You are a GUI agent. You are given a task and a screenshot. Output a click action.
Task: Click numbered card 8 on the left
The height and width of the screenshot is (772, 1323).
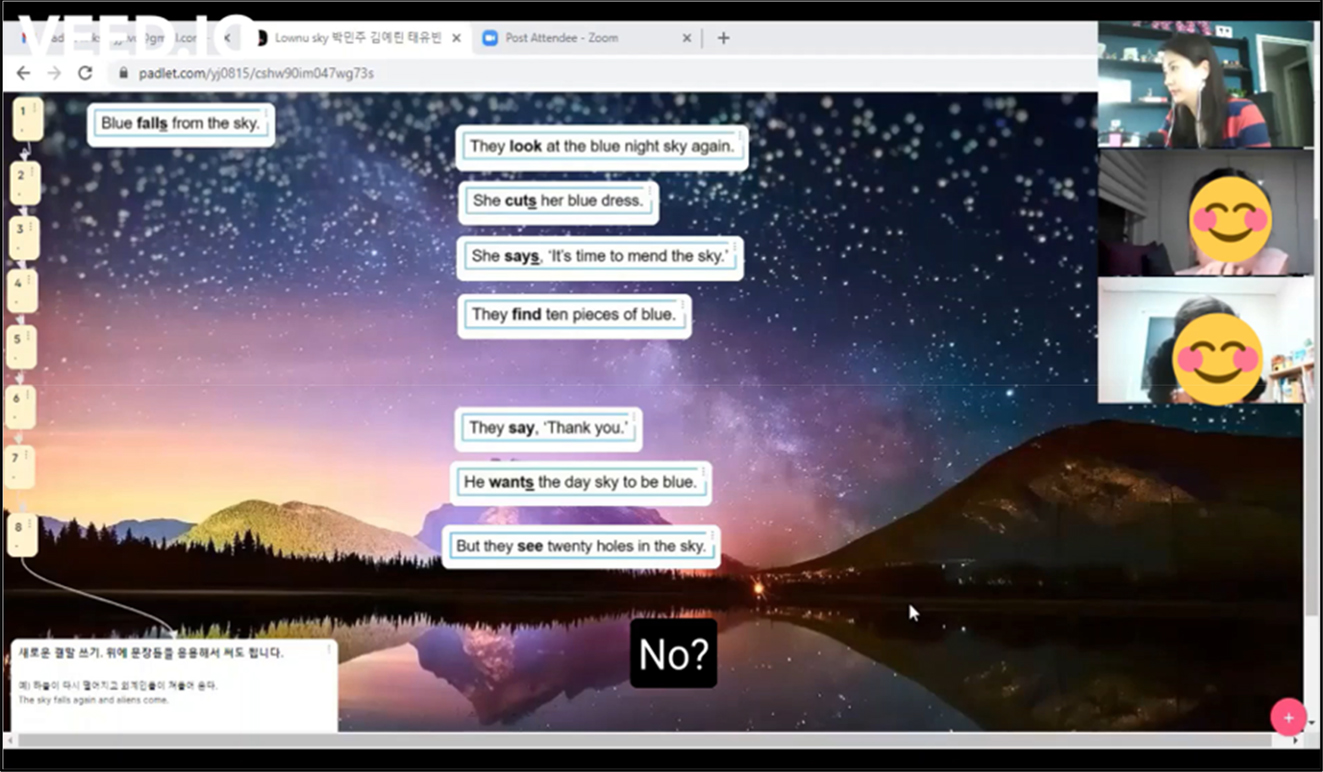point(24,535)
